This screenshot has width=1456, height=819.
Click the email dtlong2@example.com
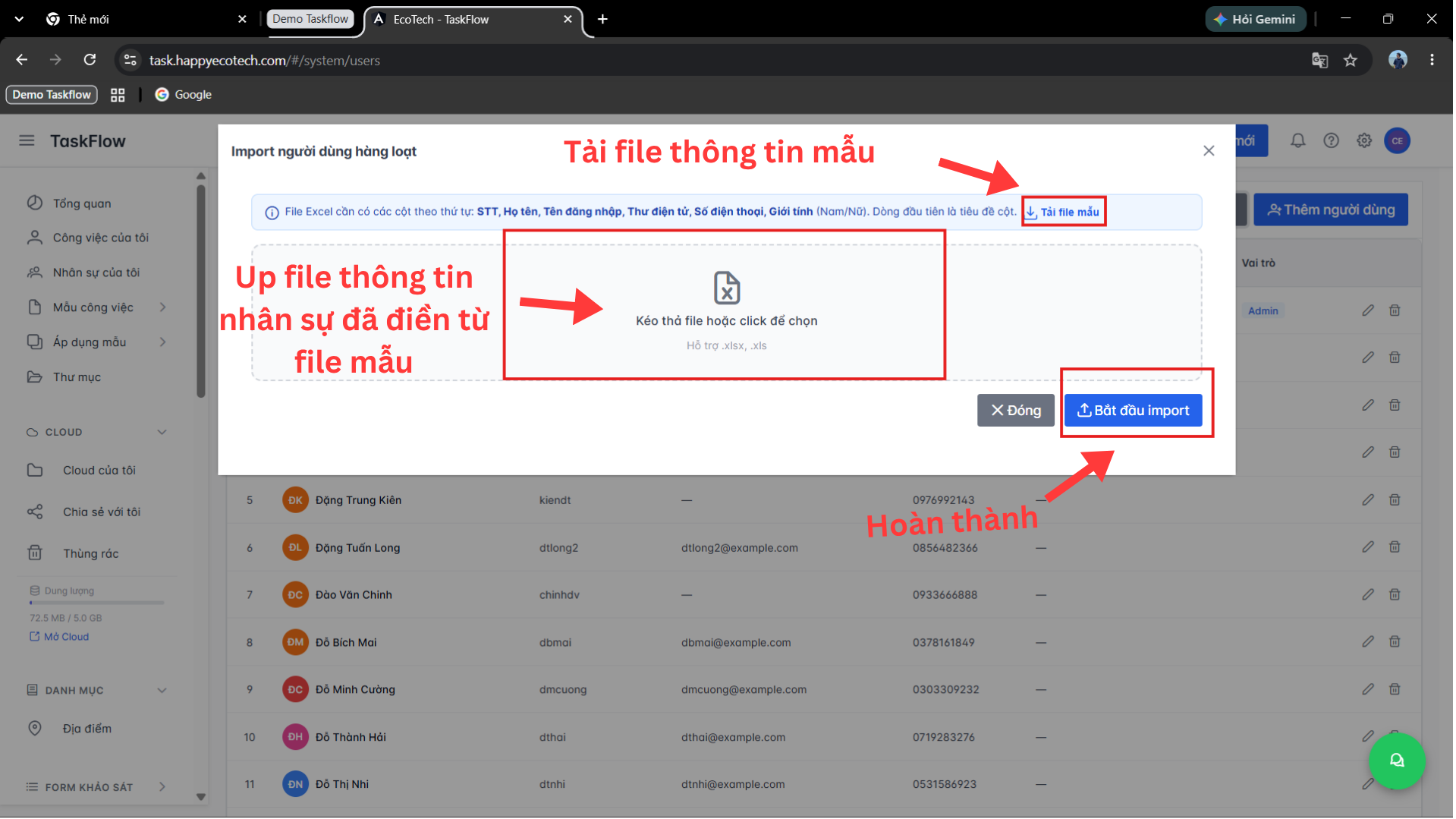point(741,549)
